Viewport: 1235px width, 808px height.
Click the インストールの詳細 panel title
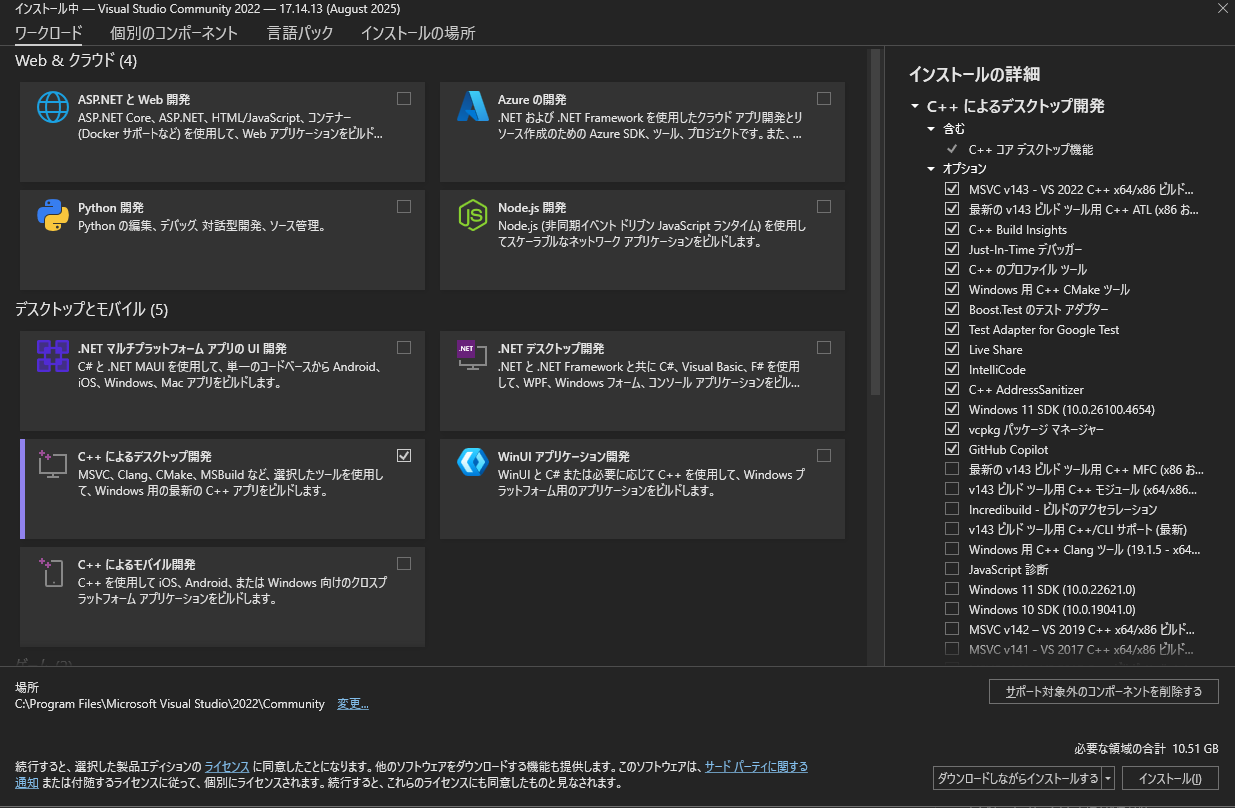974,74
